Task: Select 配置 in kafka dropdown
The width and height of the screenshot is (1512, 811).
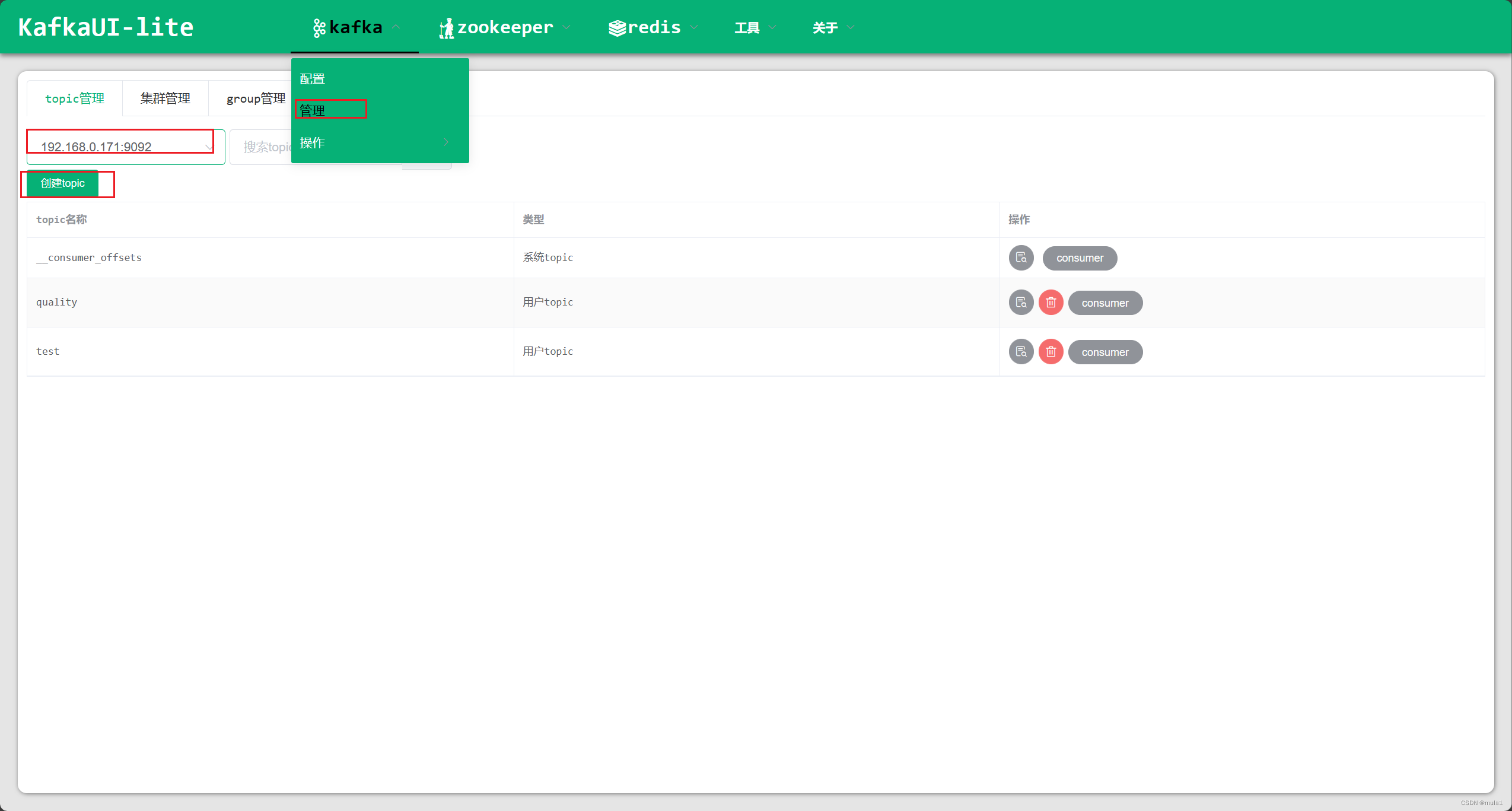Action: coord(380,78)
